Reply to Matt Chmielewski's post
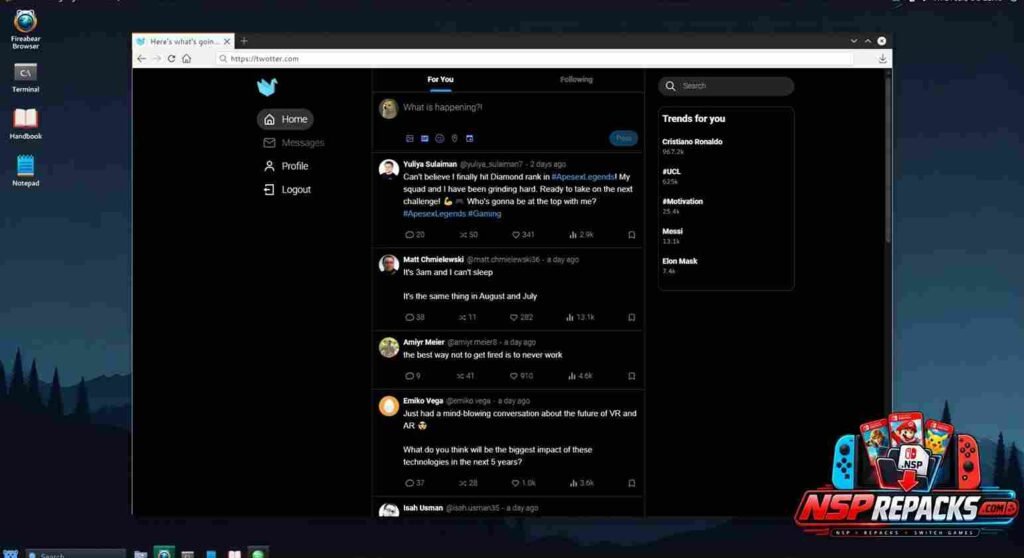 pos(415,318)
